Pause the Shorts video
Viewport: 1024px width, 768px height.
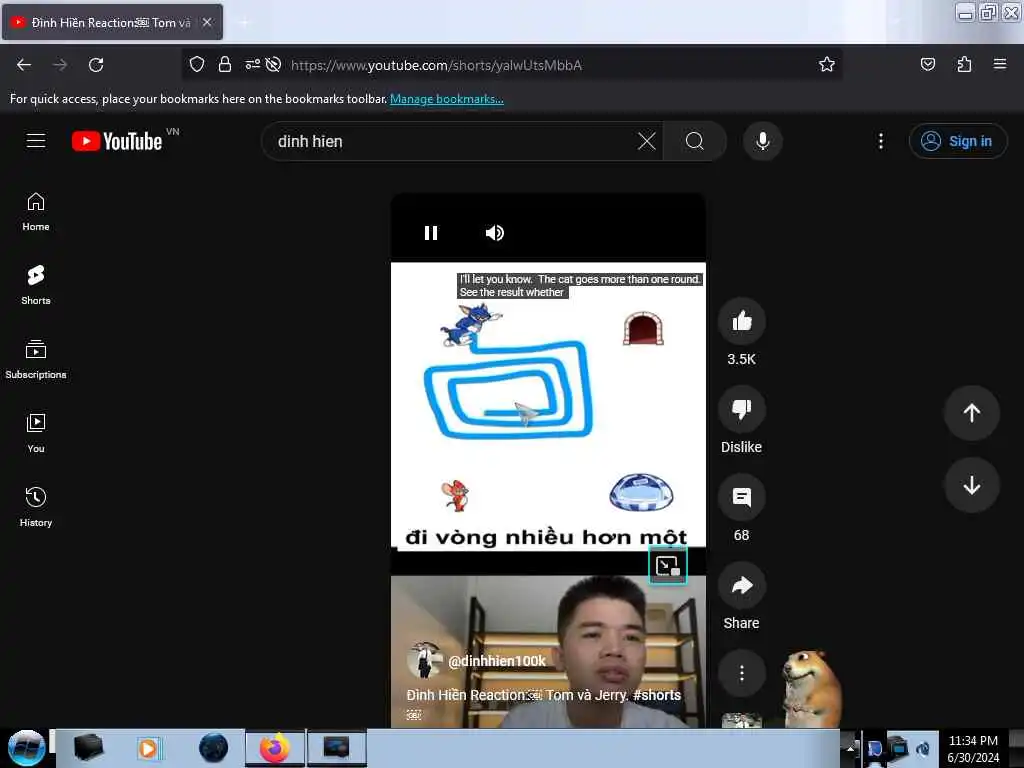coord(430,233)
